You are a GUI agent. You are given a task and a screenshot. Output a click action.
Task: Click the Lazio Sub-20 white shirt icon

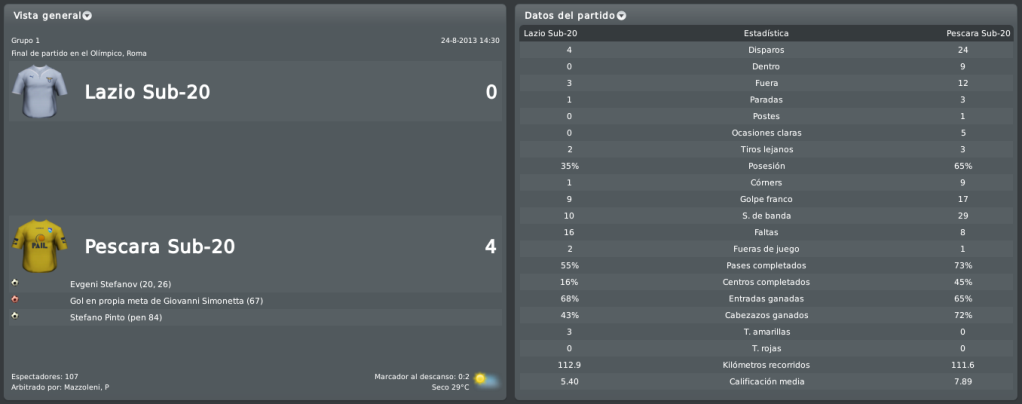point(40,92)
